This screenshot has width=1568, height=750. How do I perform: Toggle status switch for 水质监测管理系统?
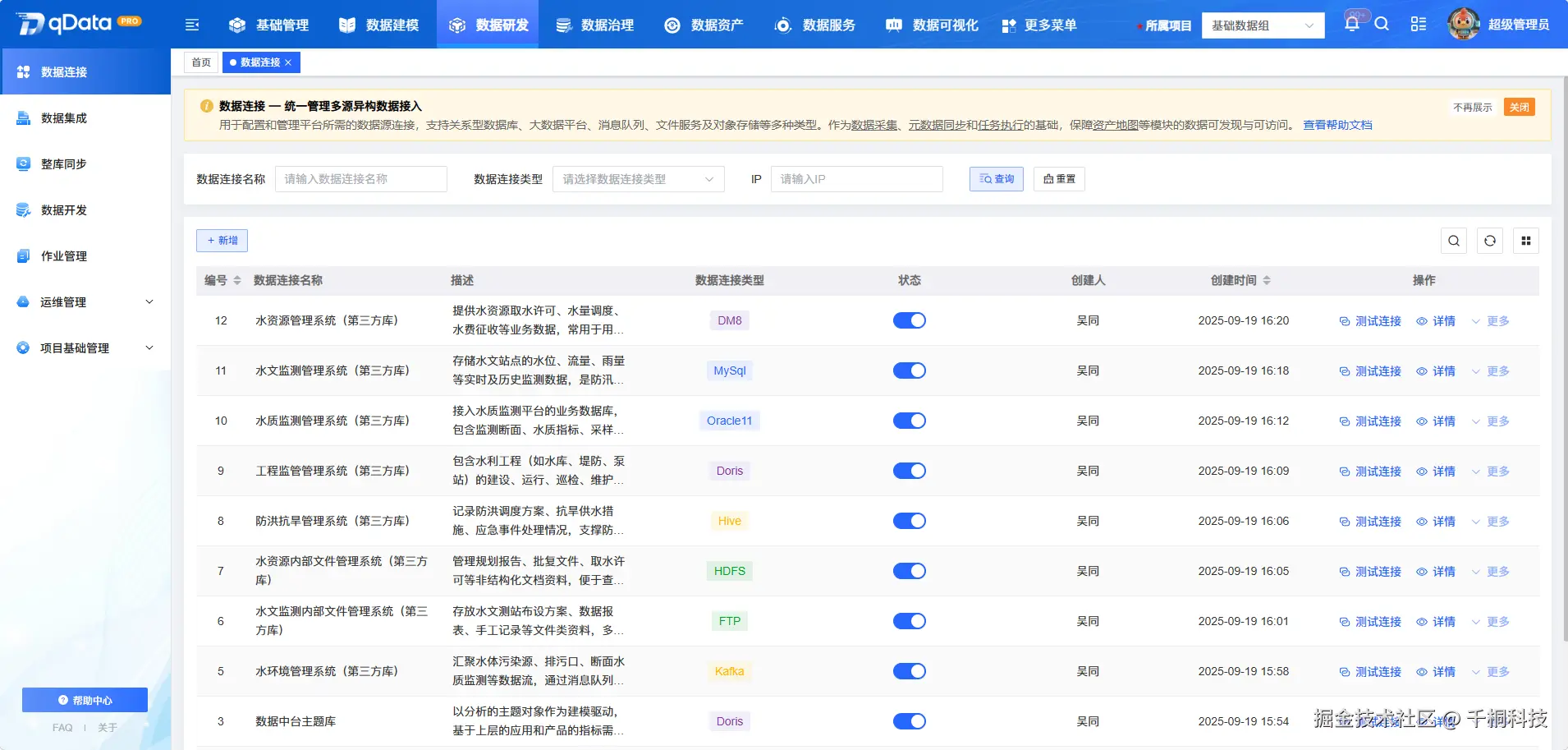910,421
